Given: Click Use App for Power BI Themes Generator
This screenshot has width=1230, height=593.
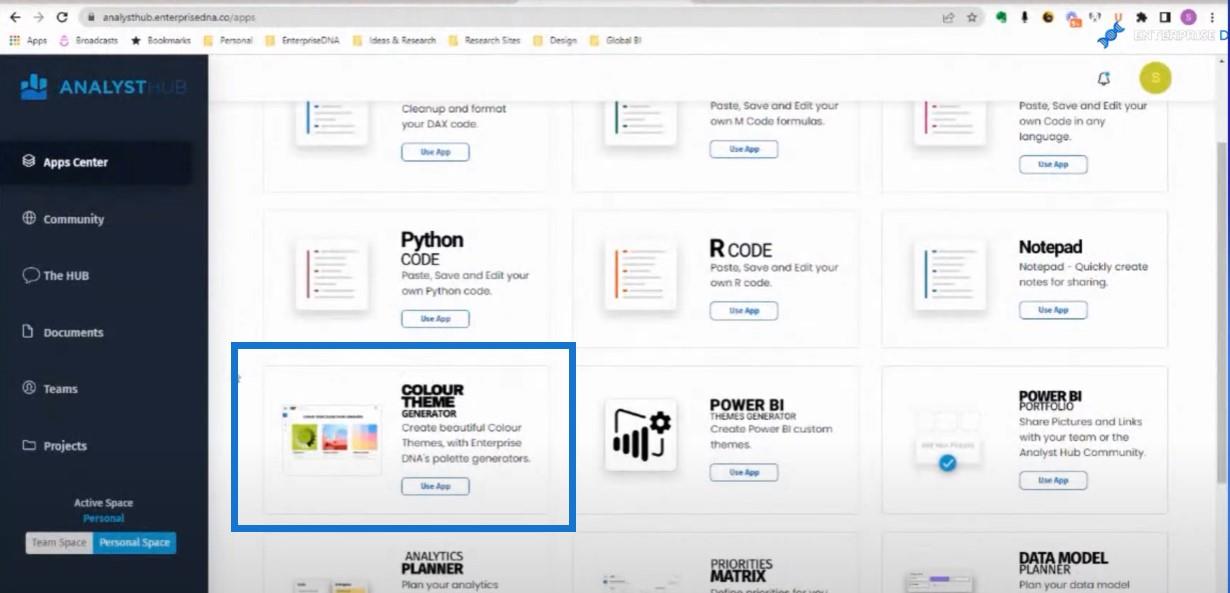Looking at the screenshot, I should pyautogui.click(x=743, y=472).
